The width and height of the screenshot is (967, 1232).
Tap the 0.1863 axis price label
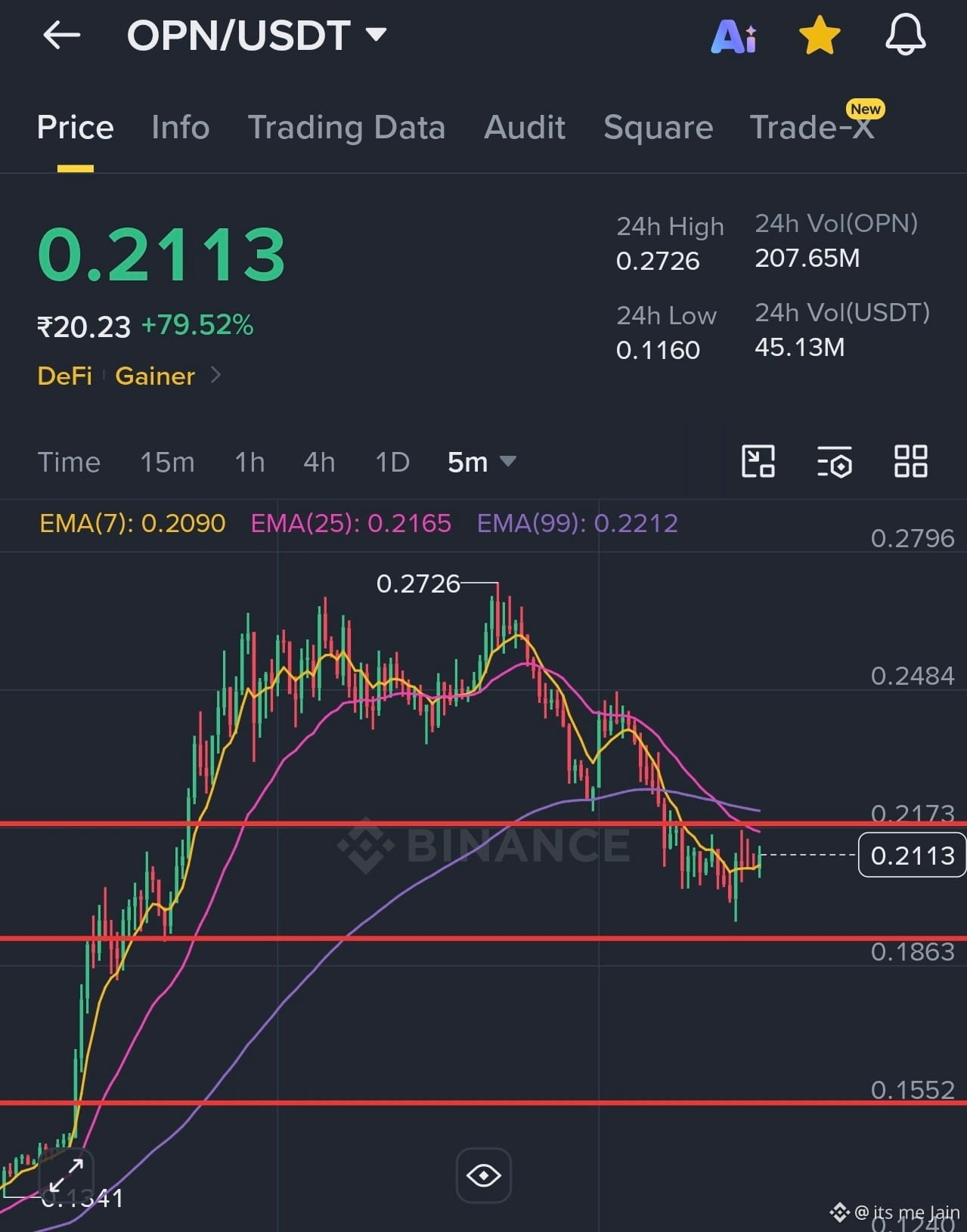pos(913,952)
